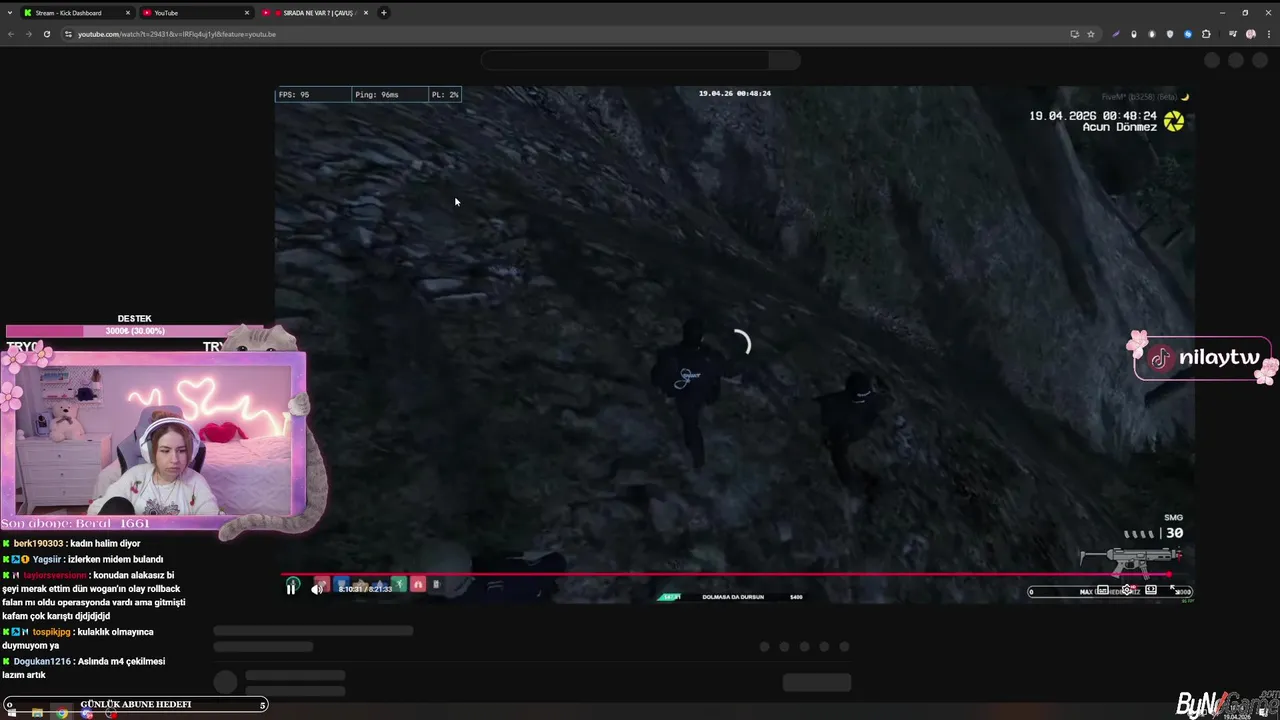This screenshot has width=1280, height=720.
Task: Open the browser profile avatar
Action: (x=1251, y=34)
